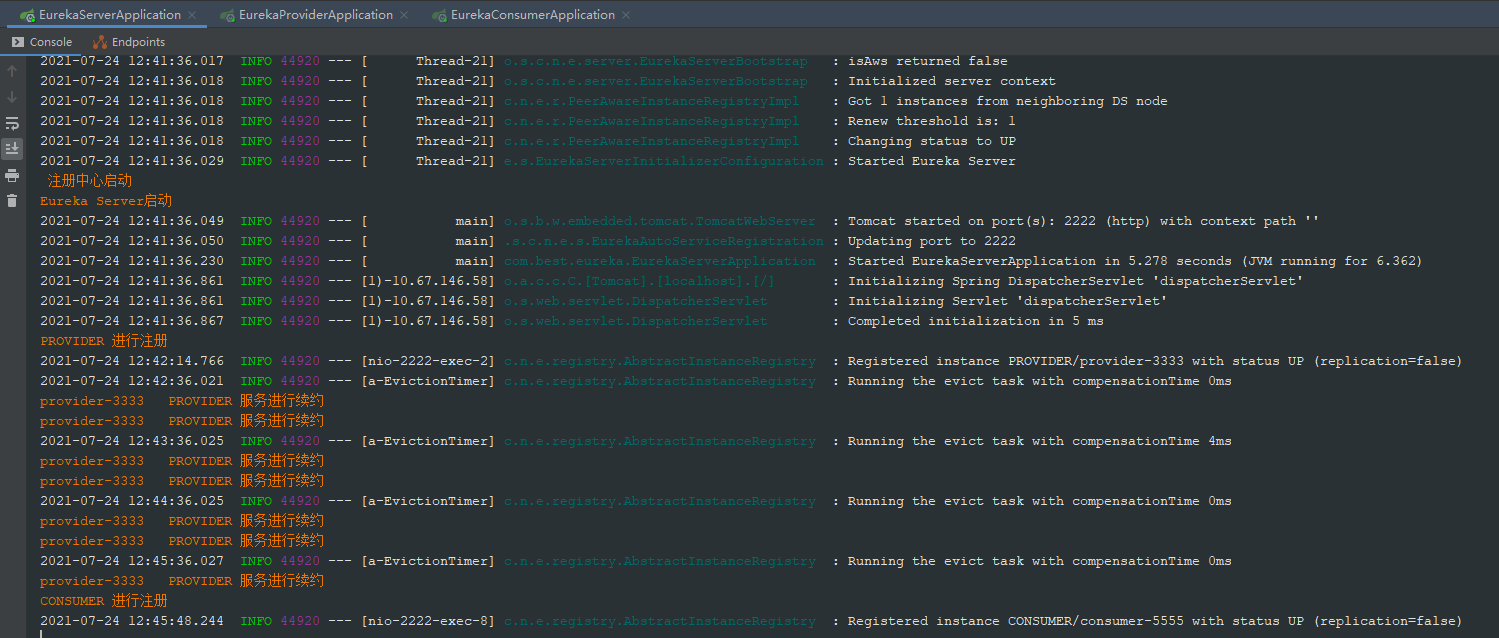The image size is (1499, 638).
Task: Click timestamp 2021-07-24 12:45:36.027
Action: point(132,561)
